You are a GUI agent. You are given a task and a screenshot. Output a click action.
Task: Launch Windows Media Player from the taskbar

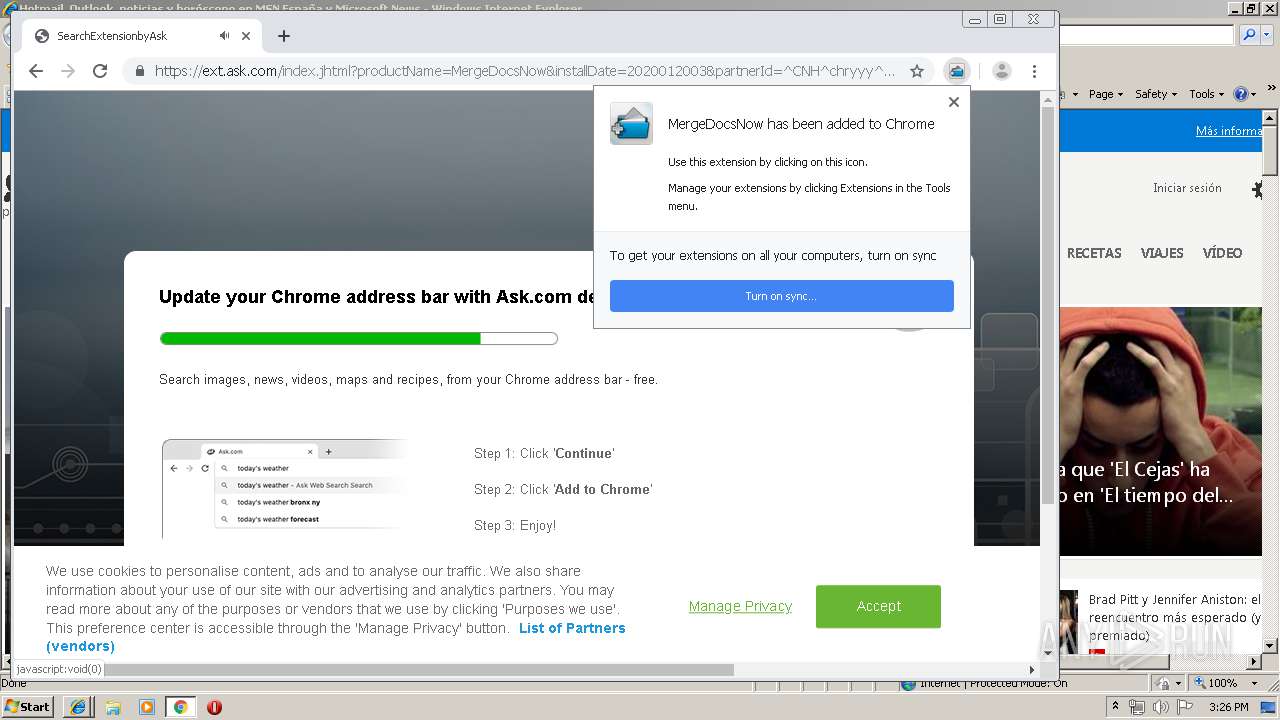coord(147,706)
